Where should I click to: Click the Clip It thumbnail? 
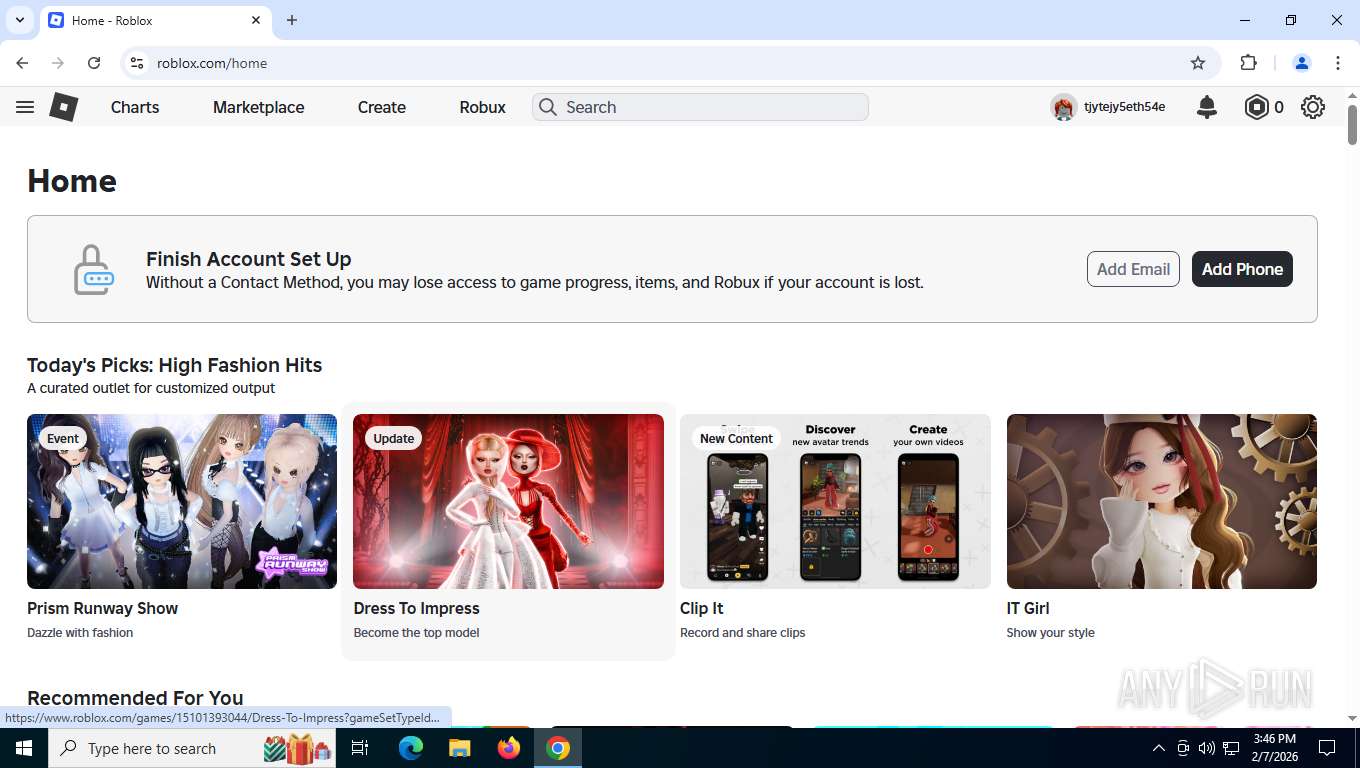835,501
